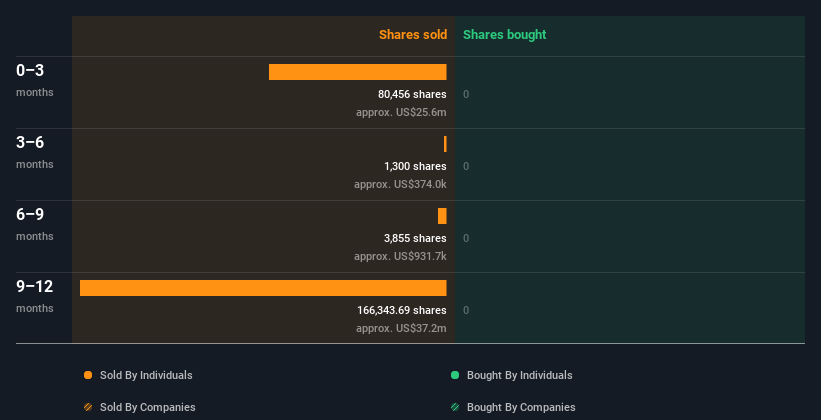Click the approx. US$25.6m value
Image resolution: width=821 pixels, height=420 pixels.
pos(401,112)
